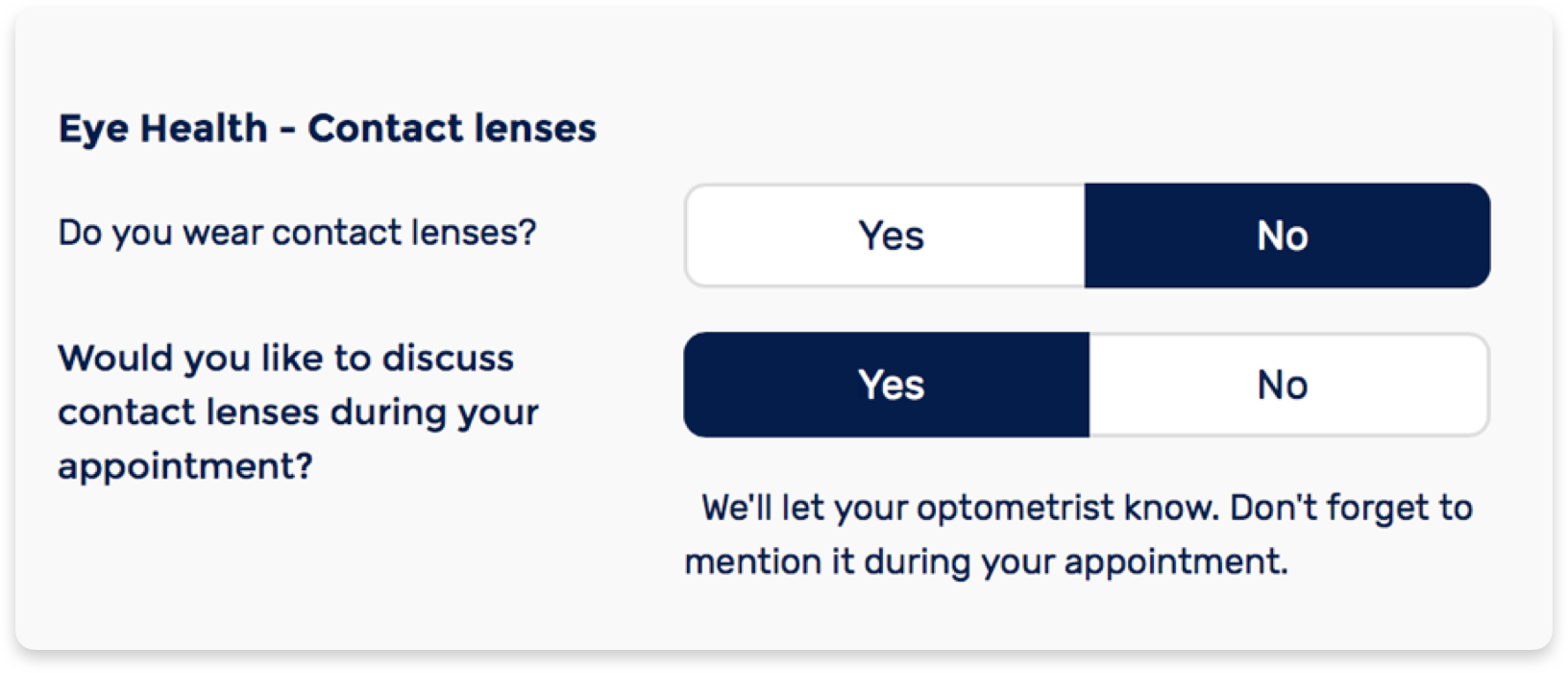
Task: Click the "contact lenses during your" label line
Action: coord(298,412)
